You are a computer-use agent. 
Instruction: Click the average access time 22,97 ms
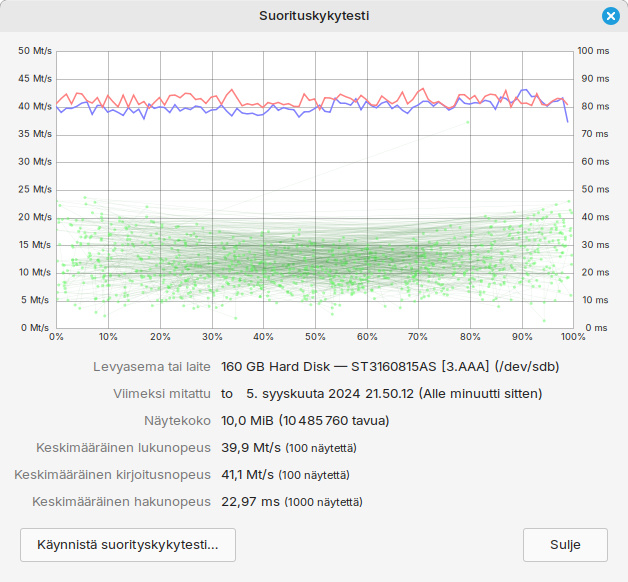250,501
